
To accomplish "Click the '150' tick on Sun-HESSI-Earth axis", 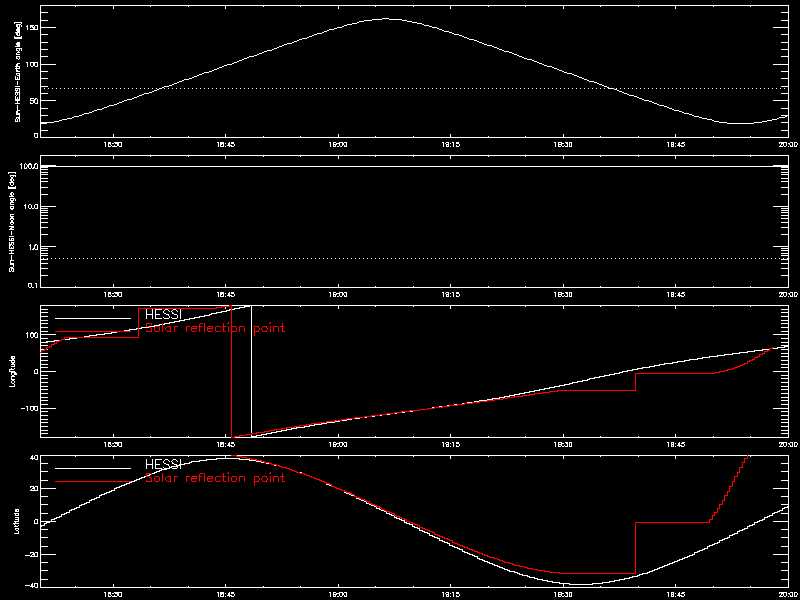I will (x=32, y=28).
